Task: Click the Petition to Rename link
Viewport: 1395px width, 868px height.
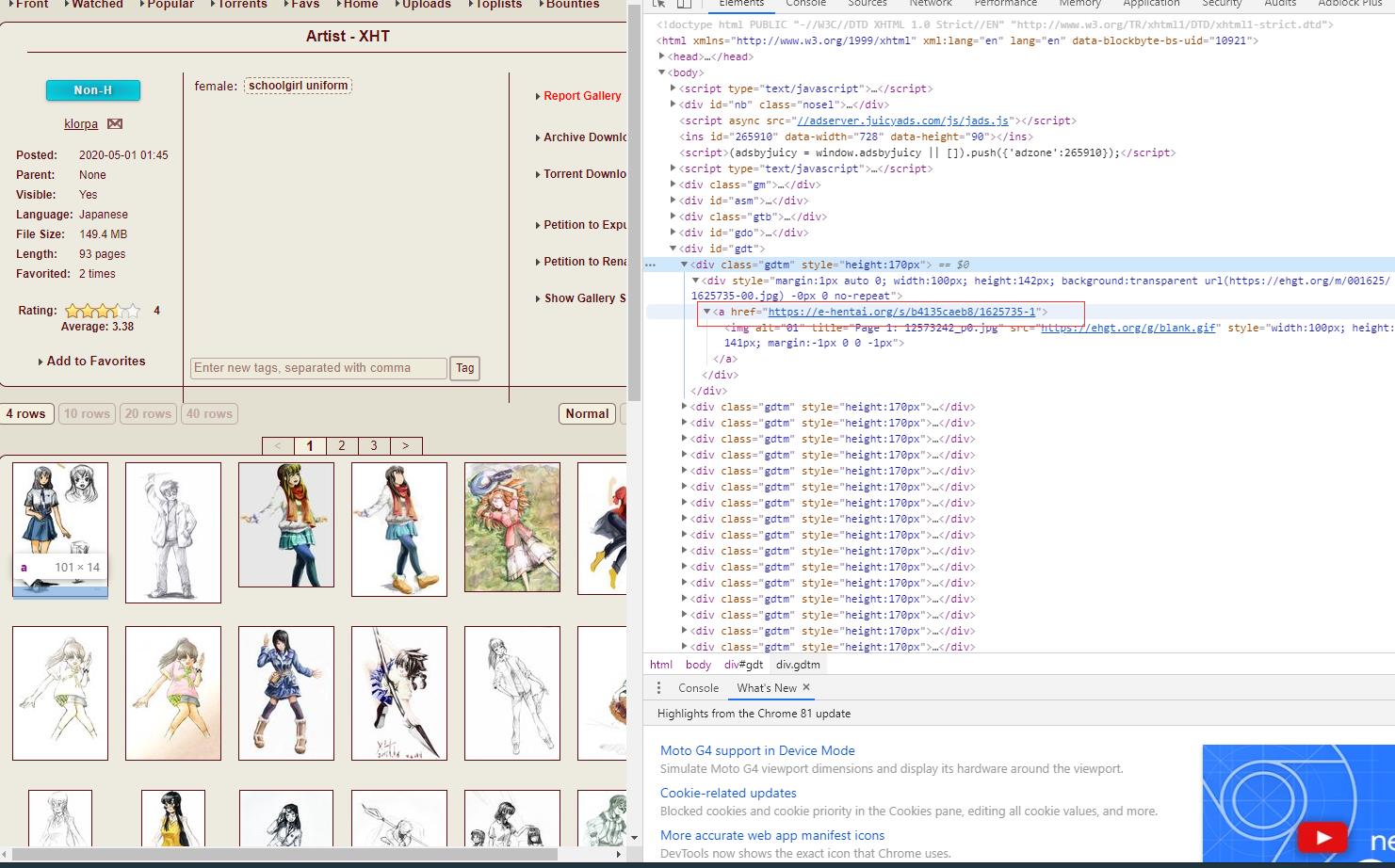Action: point(585,262)
